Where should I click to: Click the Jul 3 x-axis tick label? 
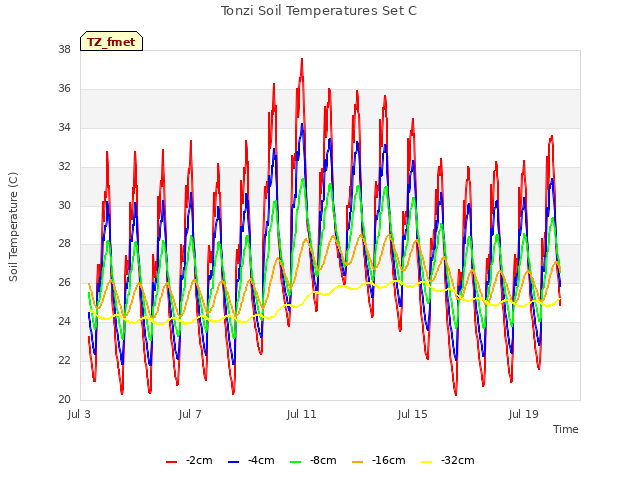79,414
